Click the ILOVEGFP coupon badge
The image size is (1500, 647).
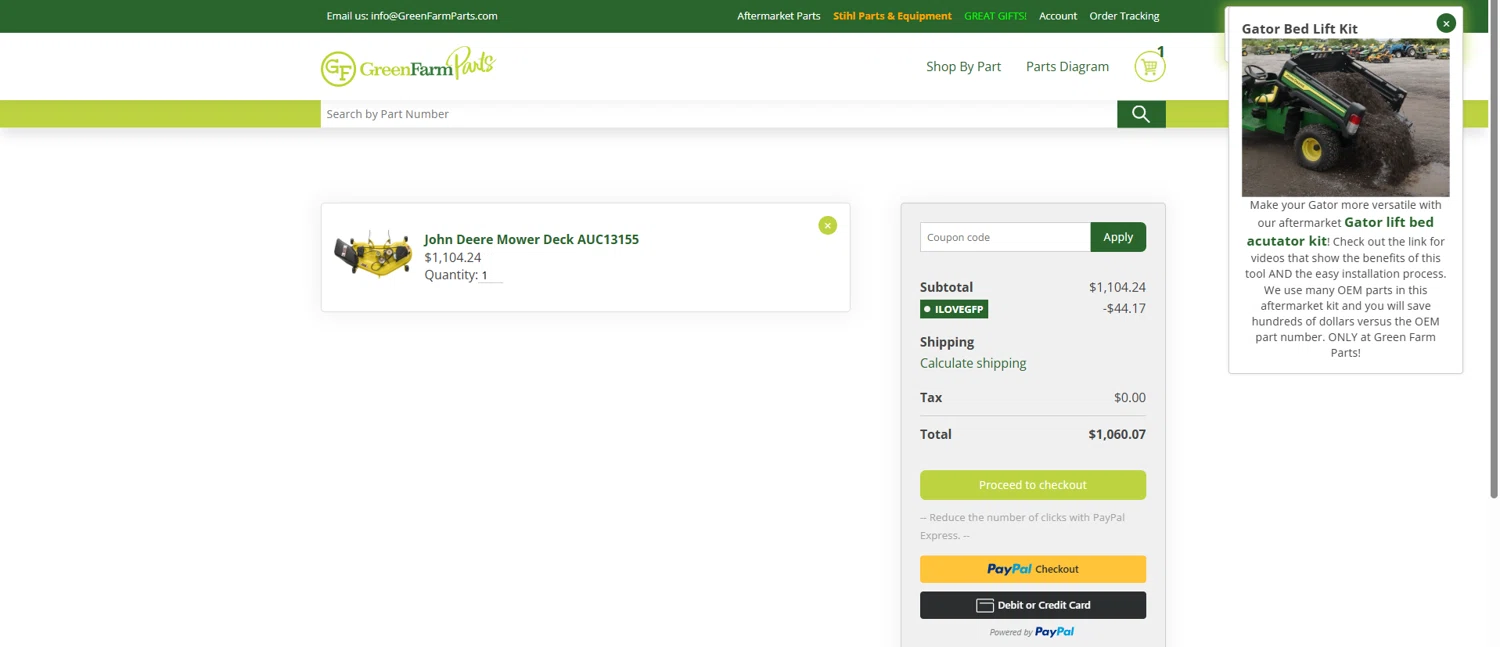pos(954,309)
